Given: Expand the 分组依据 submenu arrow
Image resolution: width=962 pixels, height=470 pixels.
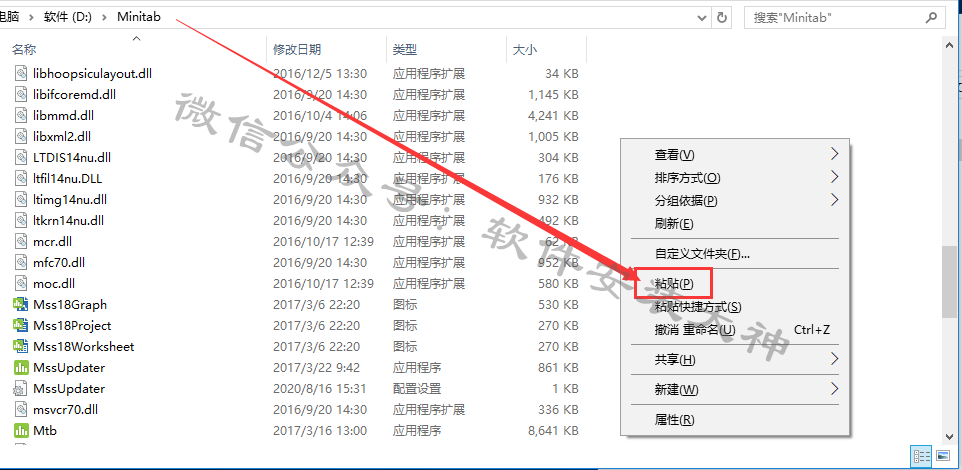Looking at the screenshot, I should click(x=834, y=199).
